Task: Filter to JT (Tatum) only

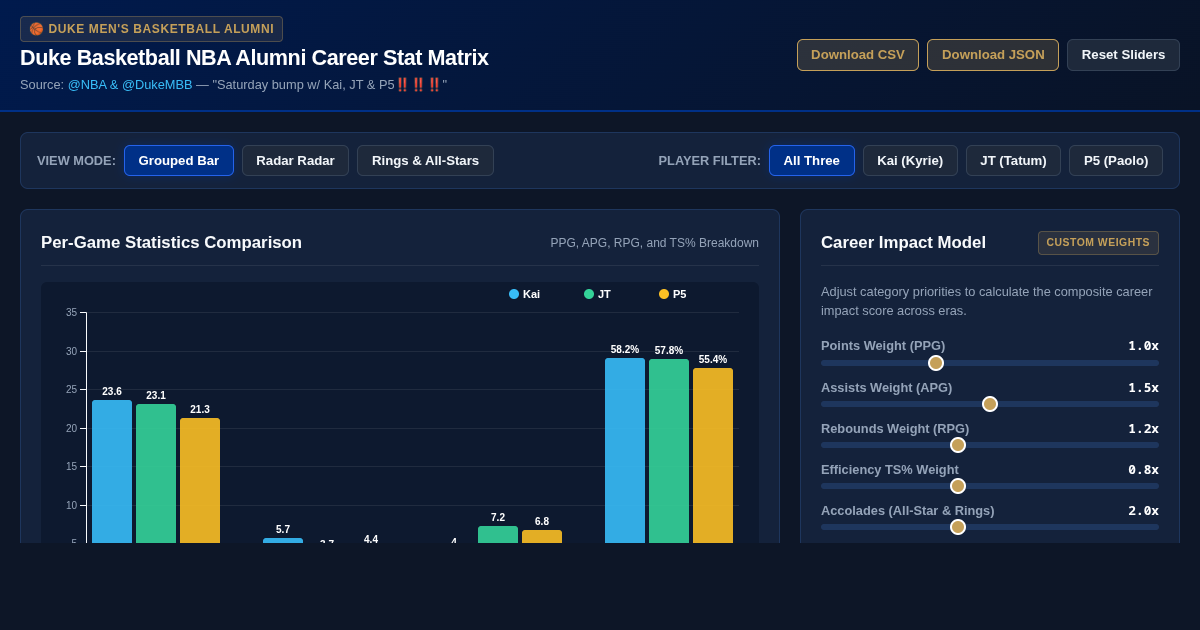Action: [1013, 161]
